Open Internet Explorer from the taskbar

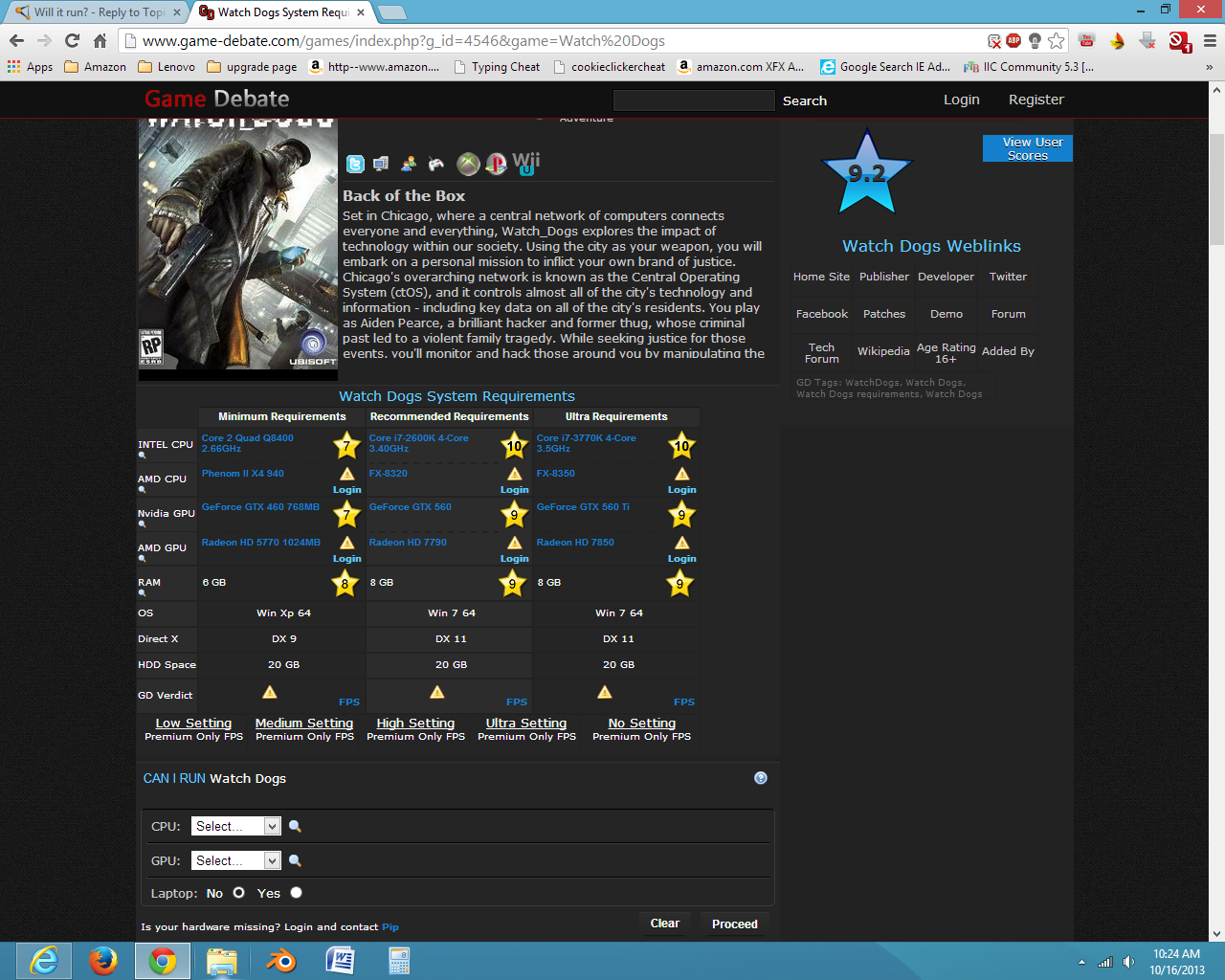pos(44,960)
